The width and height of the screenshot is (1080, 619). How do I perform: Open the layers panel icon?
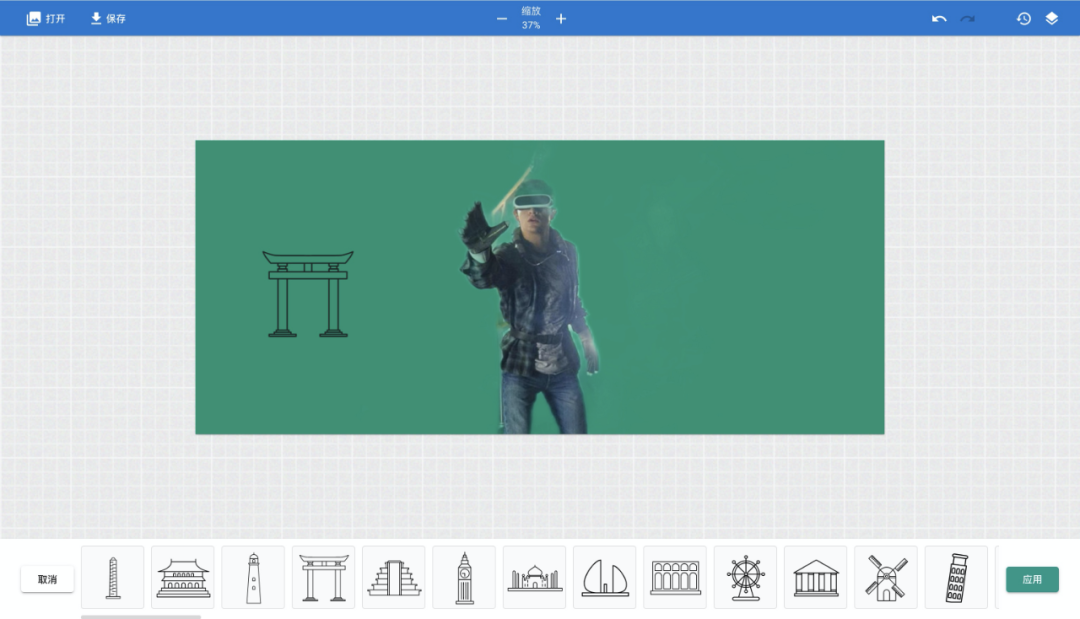[1052, 18]
